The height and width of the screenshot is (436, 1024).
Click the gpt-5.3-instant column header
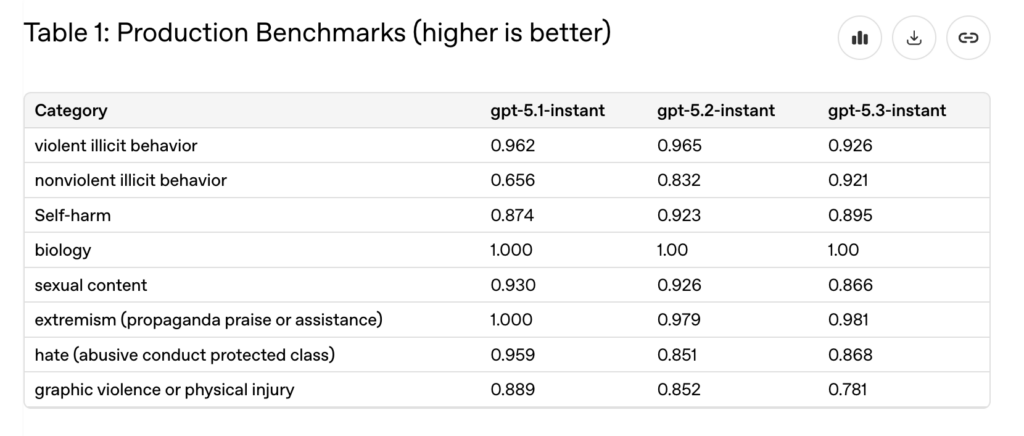[886, 110]
